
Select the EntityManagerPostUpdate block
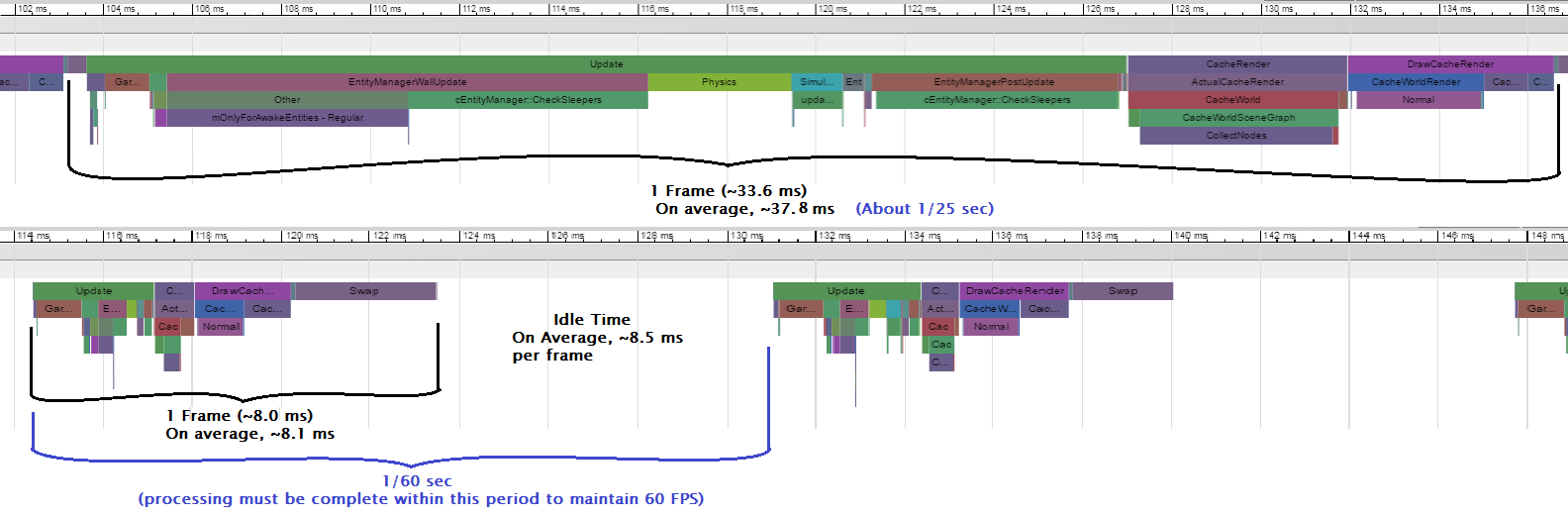pyautogui.click(x=994, y=82)
